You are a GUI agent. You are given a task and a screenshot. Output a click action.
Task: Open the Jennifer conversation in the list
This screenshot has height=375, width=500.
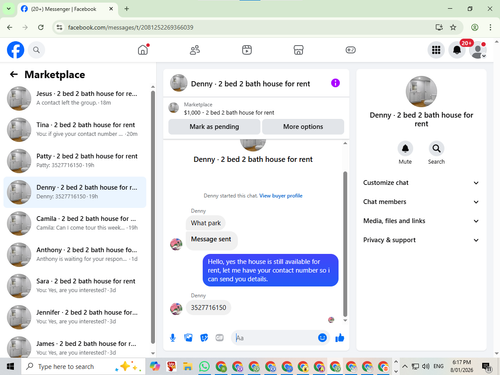pyautogui.click(x=75, y=317)
